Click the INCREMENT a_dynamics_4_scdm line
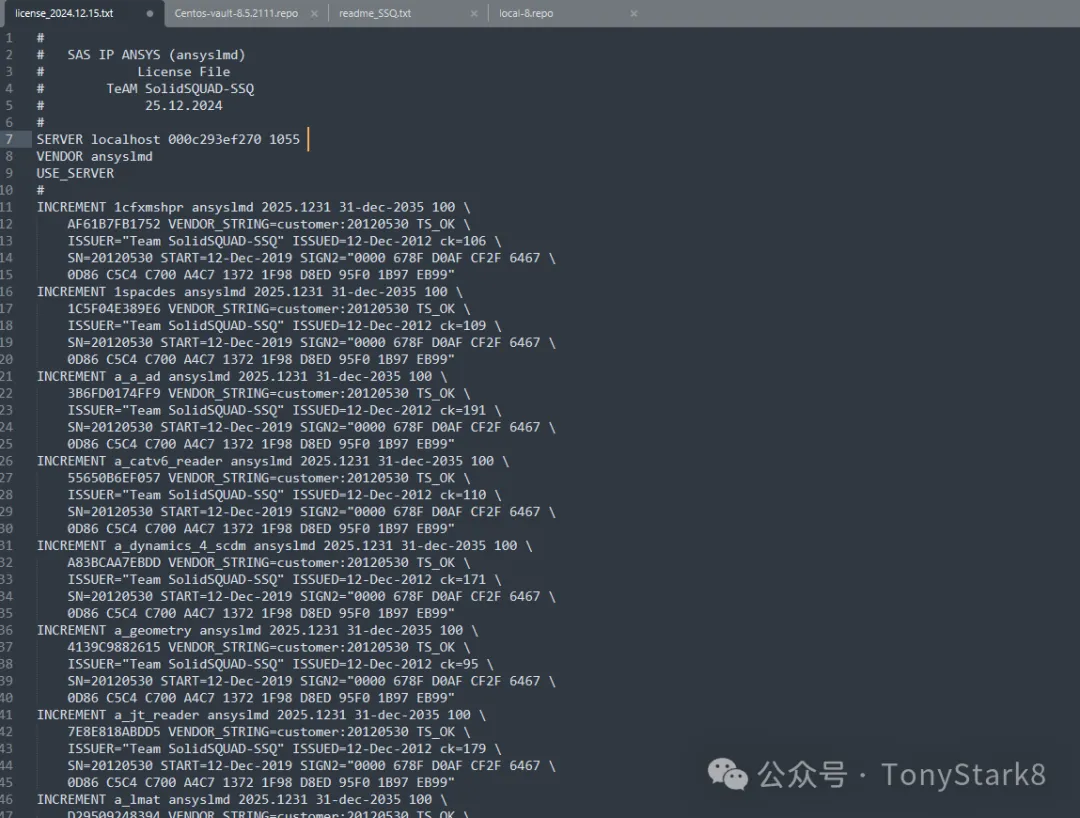This screenshot has width=1080, height=818. (284, 546)
